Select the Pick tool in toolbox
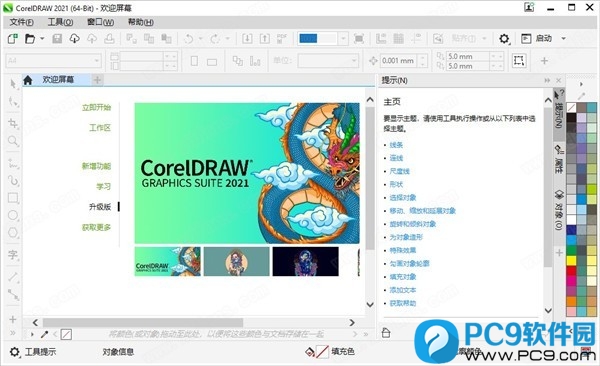This screenshot has width=600, height=366. pyautogui.click(x=13, y=83)
